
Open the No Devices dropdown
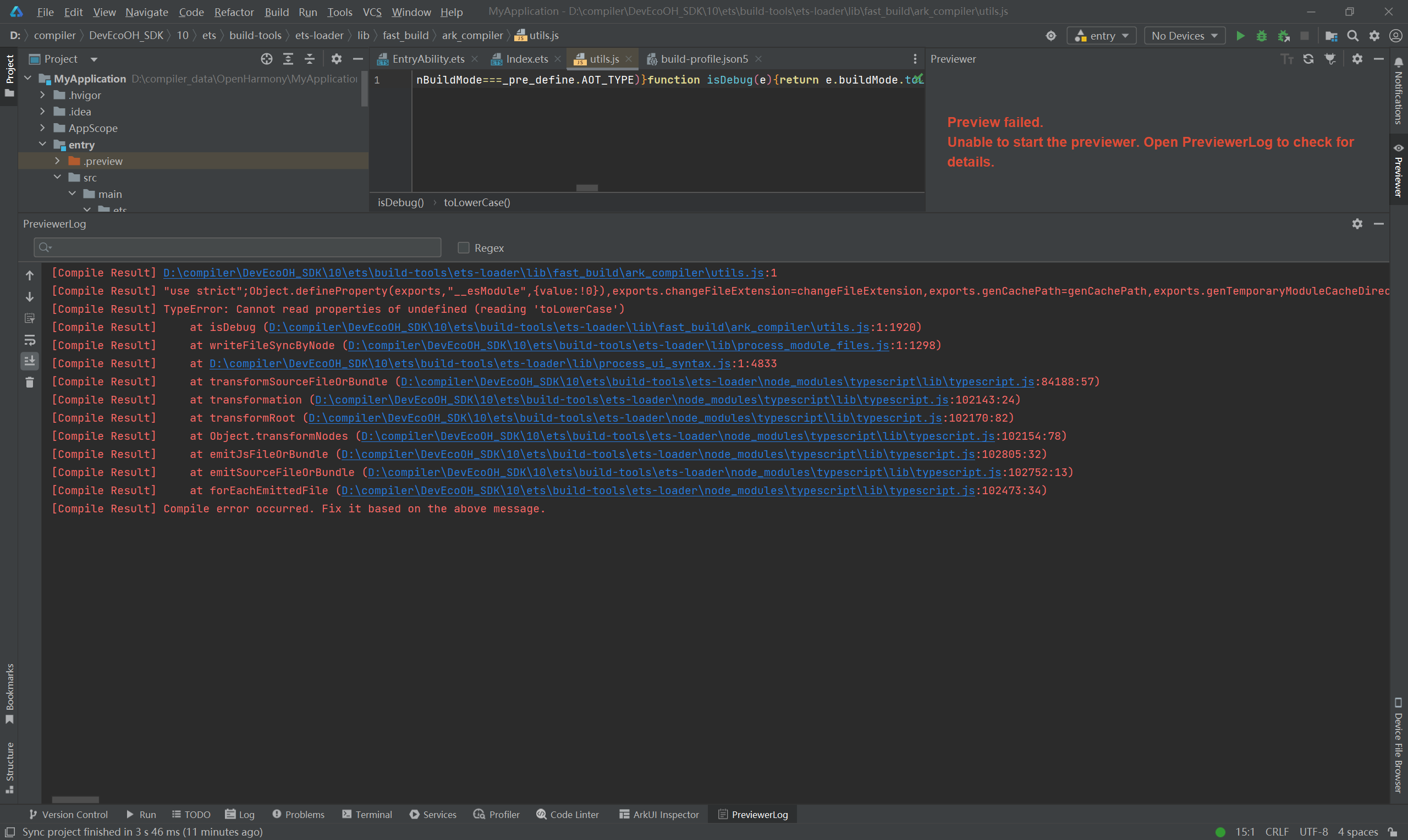1184,36
